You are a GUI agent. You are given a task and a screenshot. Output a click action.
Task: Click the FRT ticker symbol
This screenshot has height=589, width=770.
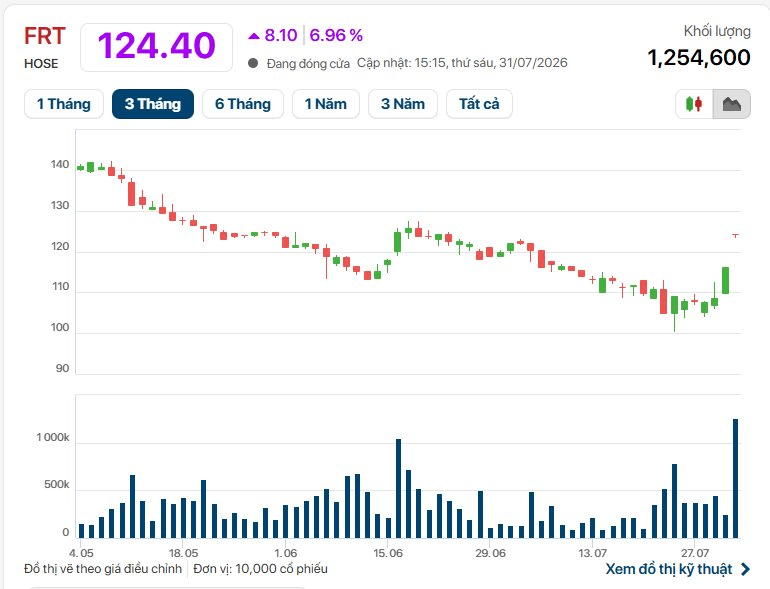pyautogui.click(x=45, y=36)
